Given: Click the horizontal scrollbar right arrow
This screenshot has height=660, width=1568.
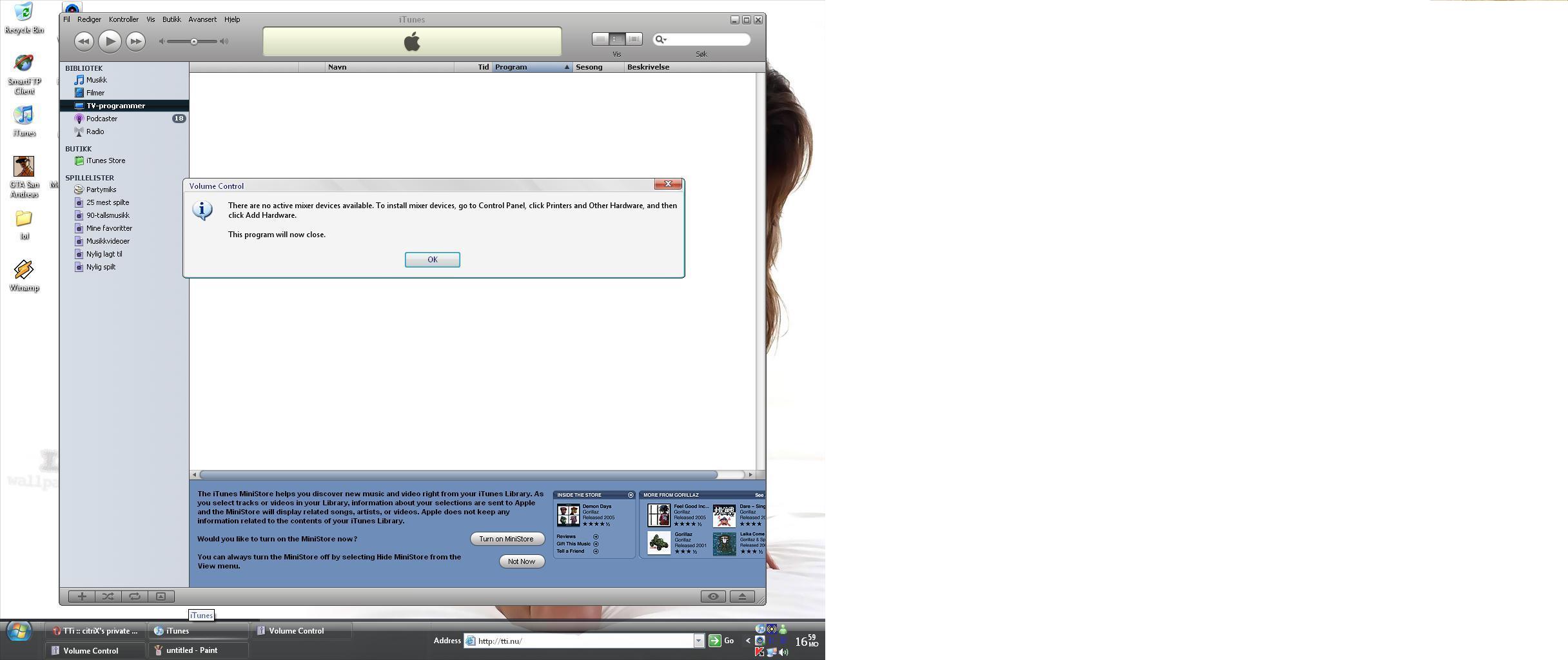Looking at the screenshot, I should 750,474.
